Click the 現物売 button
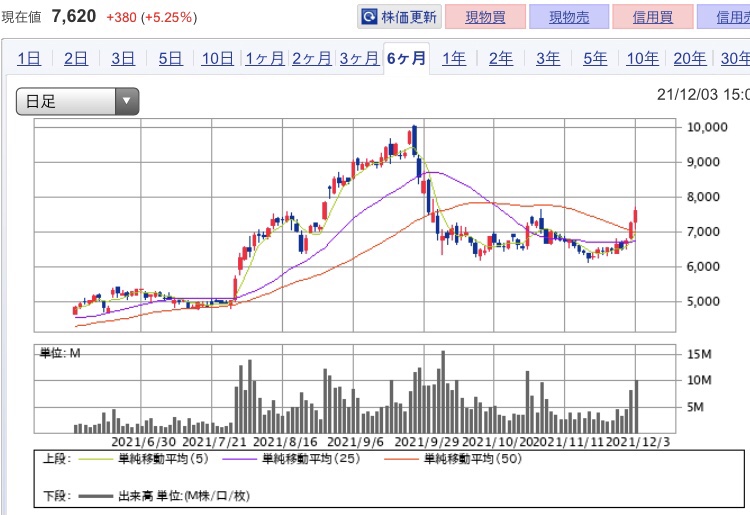Viewport: 750px width, 515px height. point(569,17)
